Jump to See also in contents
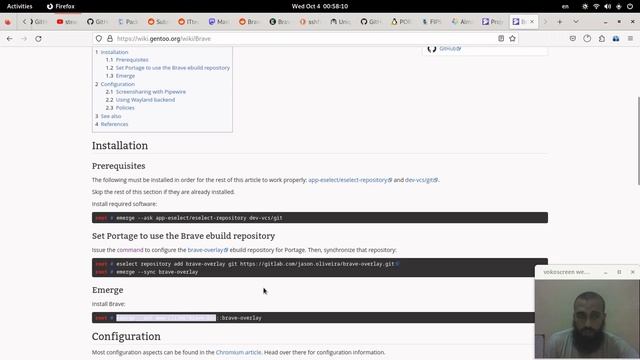 (x=111, y=116)
